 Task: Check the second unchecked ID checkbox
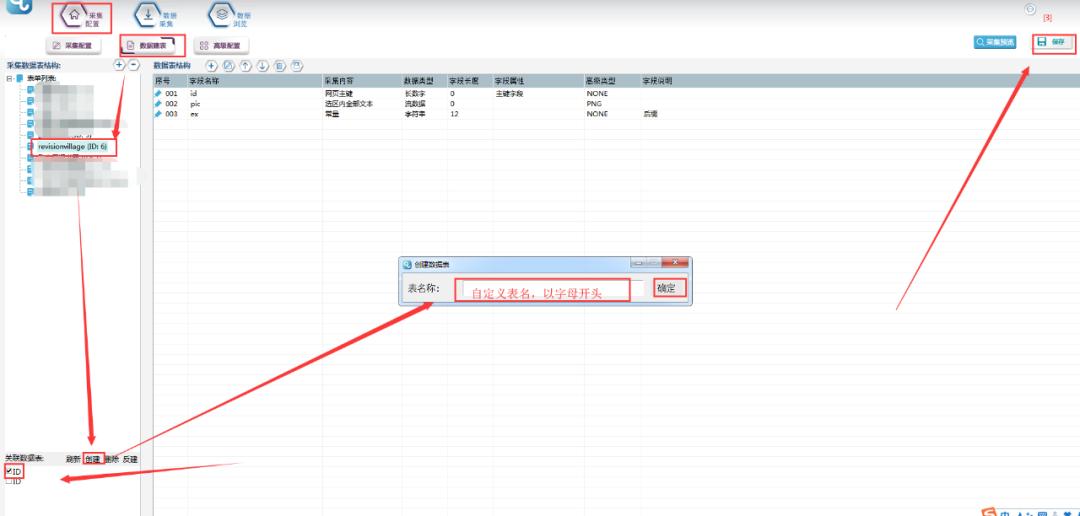8,482
